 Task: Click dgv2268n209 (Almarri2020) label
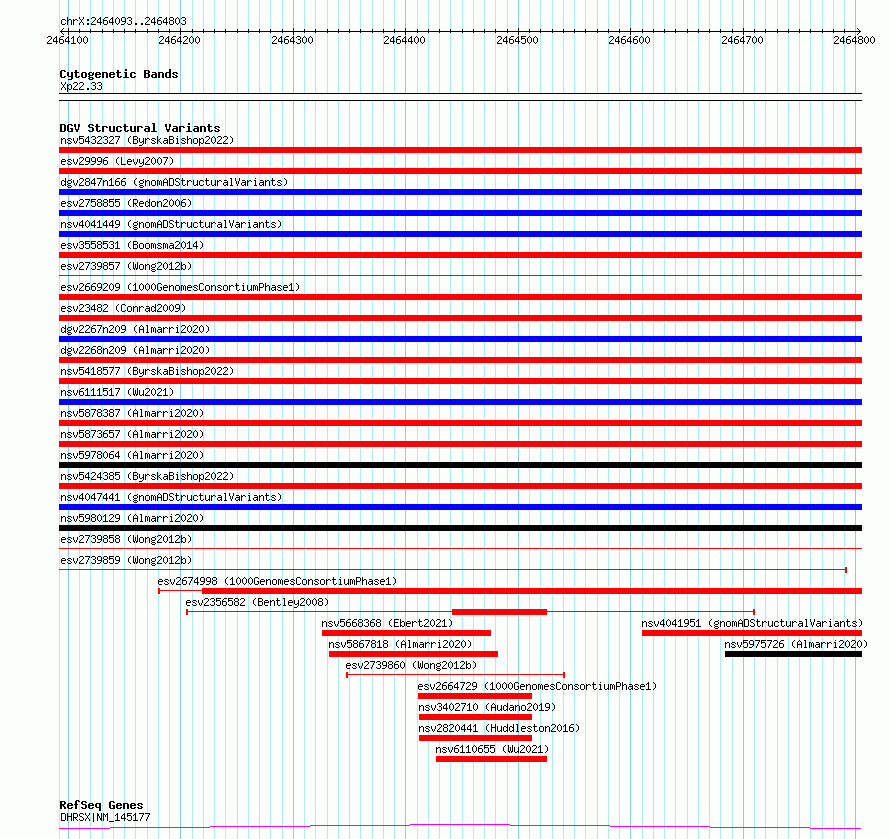point(135,350)
